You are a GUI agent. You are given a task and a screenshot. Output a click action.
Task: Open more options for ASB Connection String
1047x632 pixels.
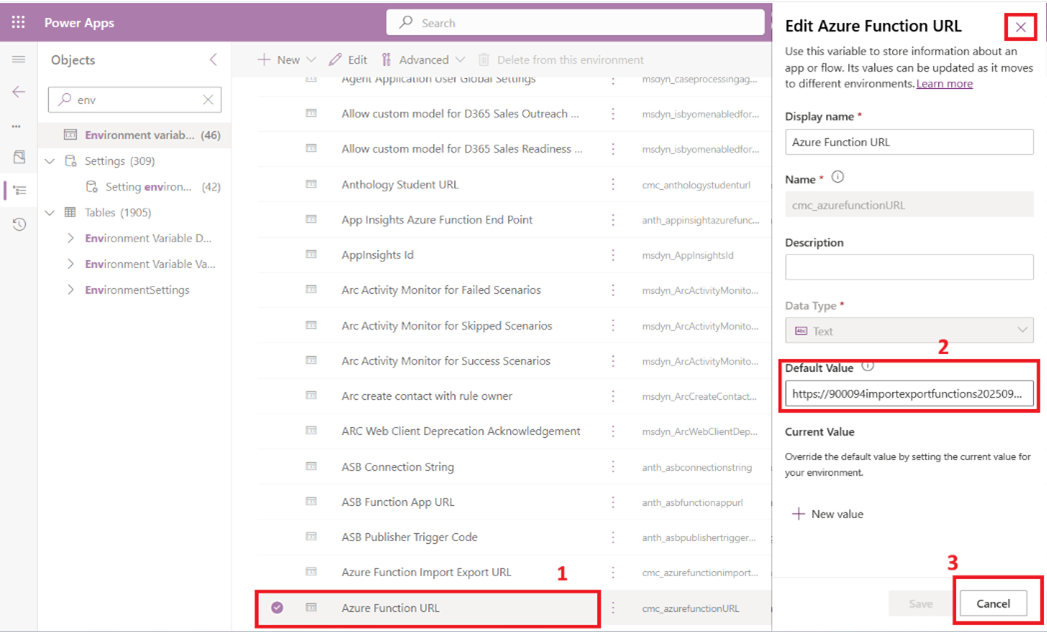pyautogui.click(x=613, y=467)
